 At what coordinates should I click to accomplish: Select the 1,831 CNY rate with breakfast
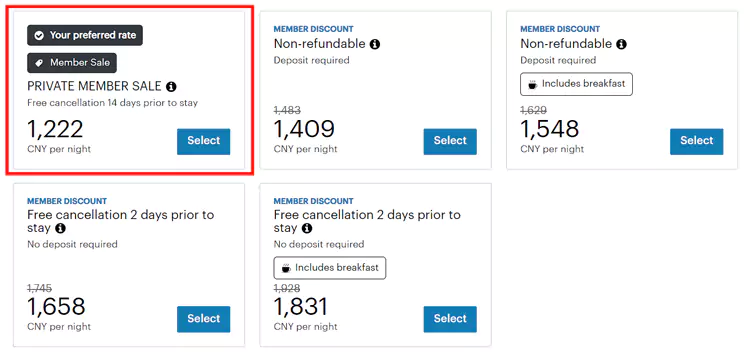point(450,319)
